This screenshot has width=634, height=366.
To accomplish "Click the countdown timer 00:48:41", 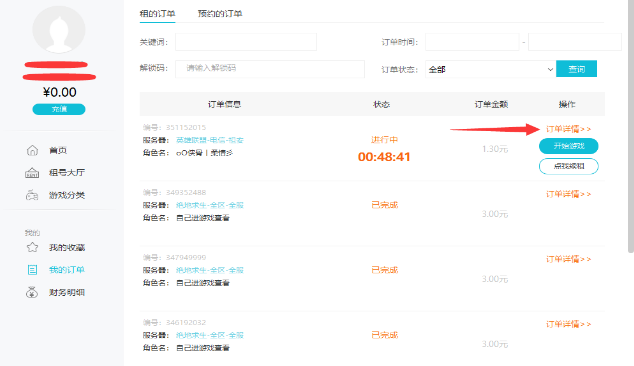I will (x=384, y=157).
